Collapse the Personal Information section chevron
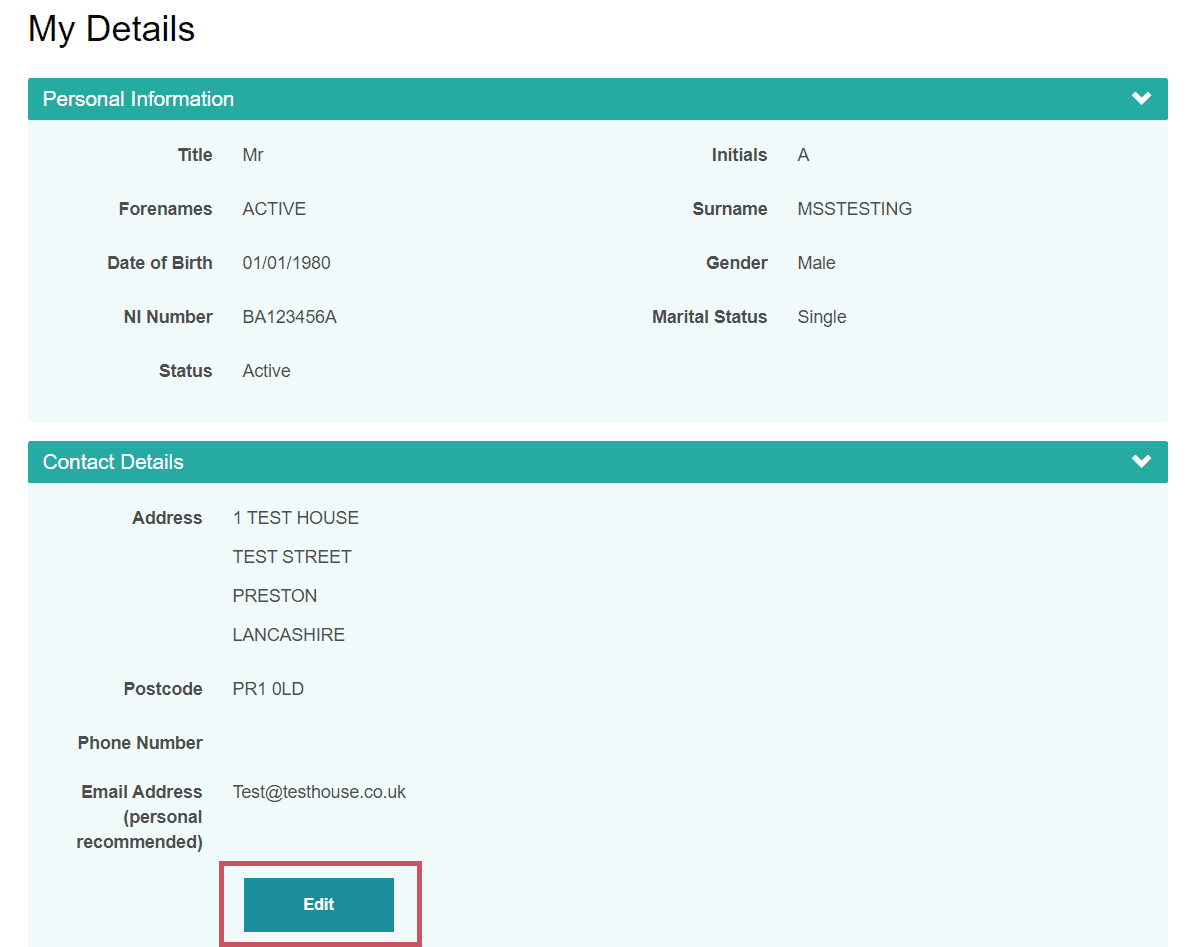1192x947 pixels. pos(1141,98)
